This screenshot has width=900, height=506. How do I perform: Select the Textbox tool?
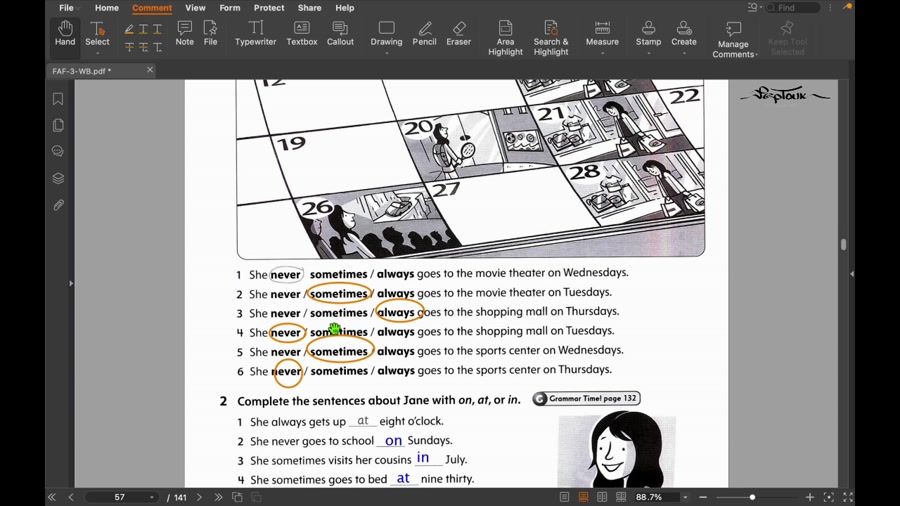point(302,34)
